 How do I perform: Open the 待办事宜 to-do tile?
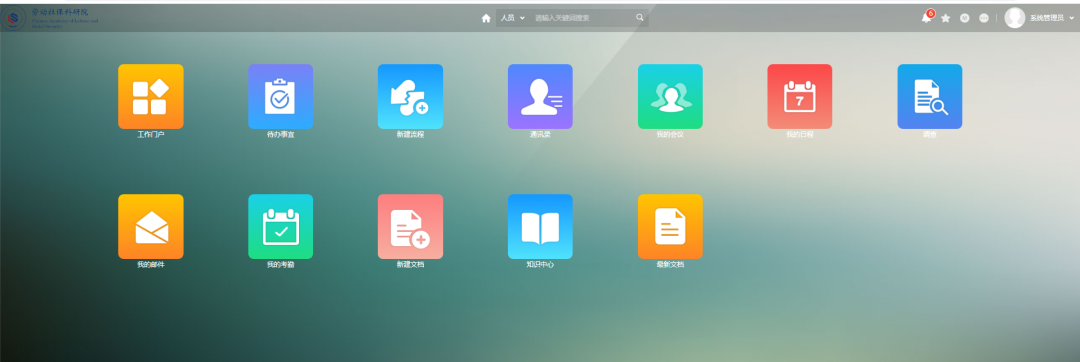tap(280, 96)
